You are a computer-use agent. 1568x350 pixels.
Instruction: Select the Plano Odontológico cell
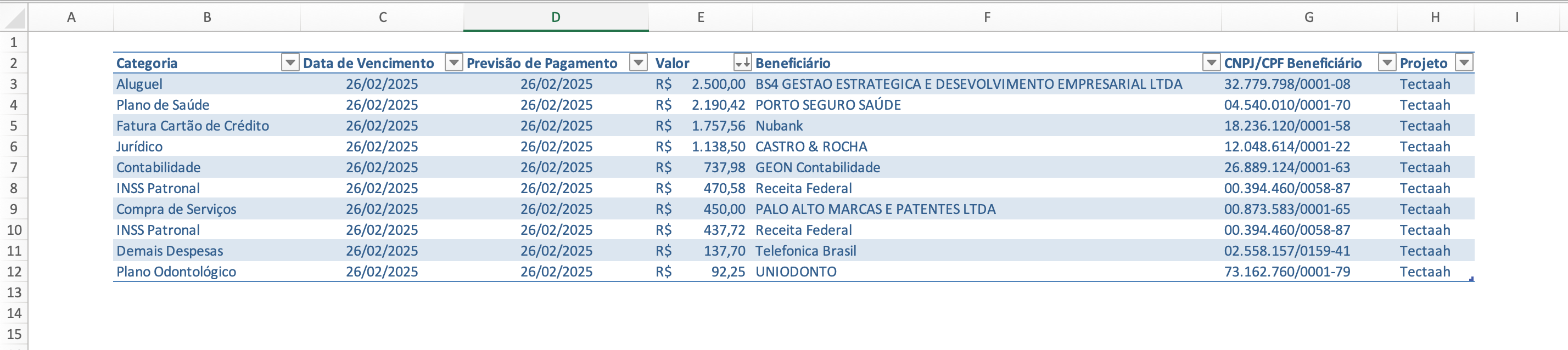(176, 272)
